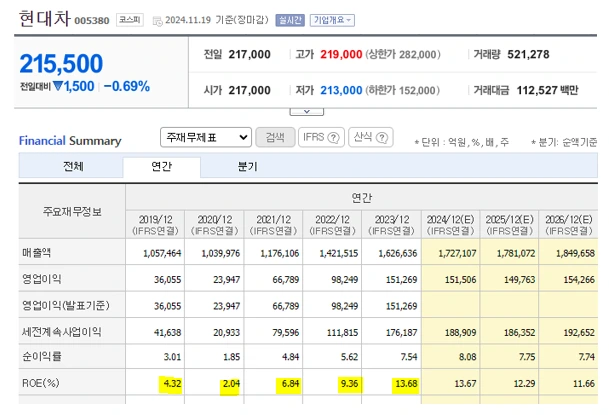Viewport: 609px width, 415px height.
Task: Click the highlighted ROE value 6.84
Action: tap(291, 384)
